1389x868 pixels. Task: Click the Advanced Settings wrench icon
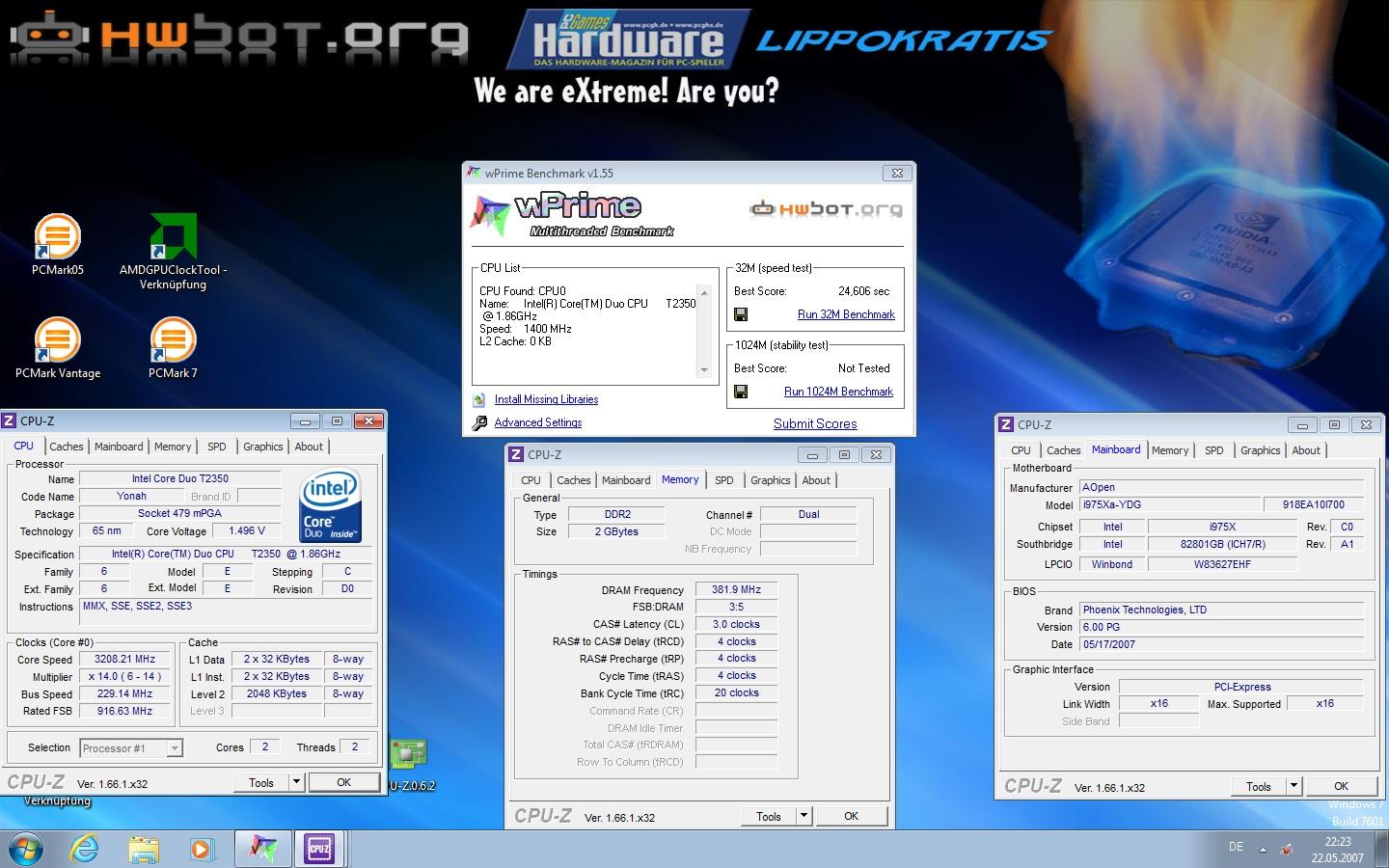479,422
